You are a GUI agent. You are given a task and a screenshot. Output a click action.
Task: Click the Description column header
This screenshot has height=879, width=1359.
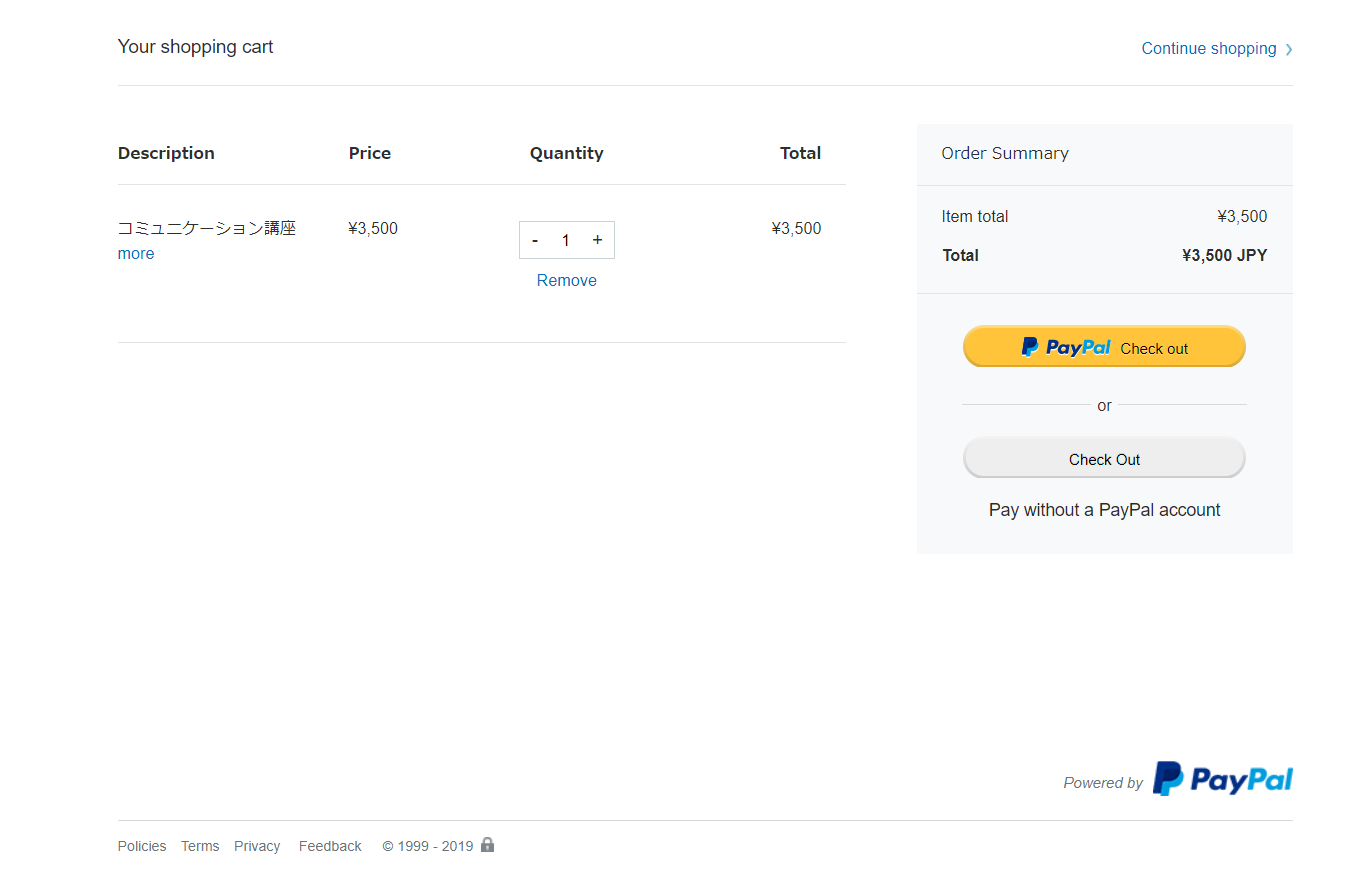[x=166, y=153]
